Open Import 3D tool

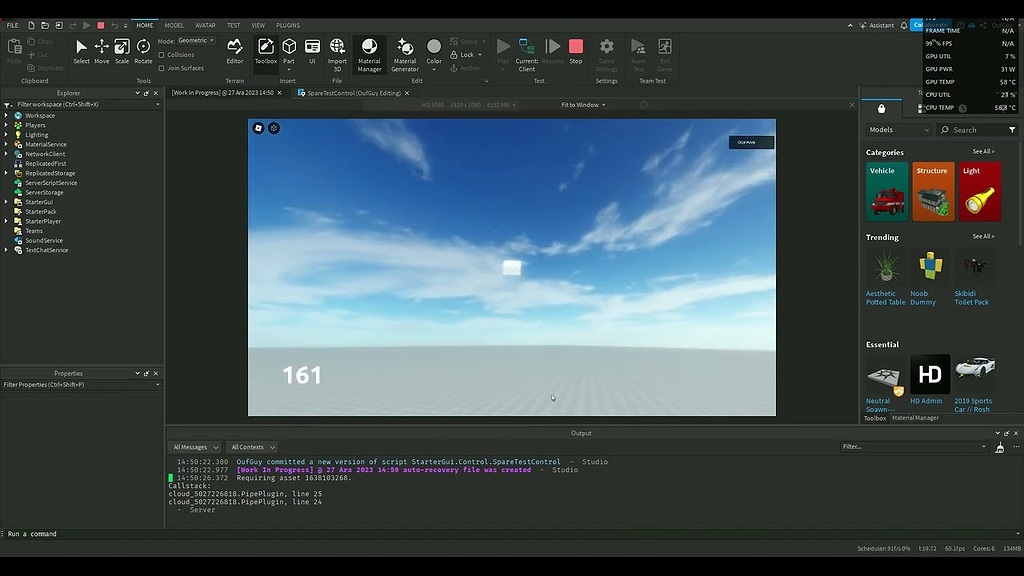pyautogui.click(x=337, y=55)
